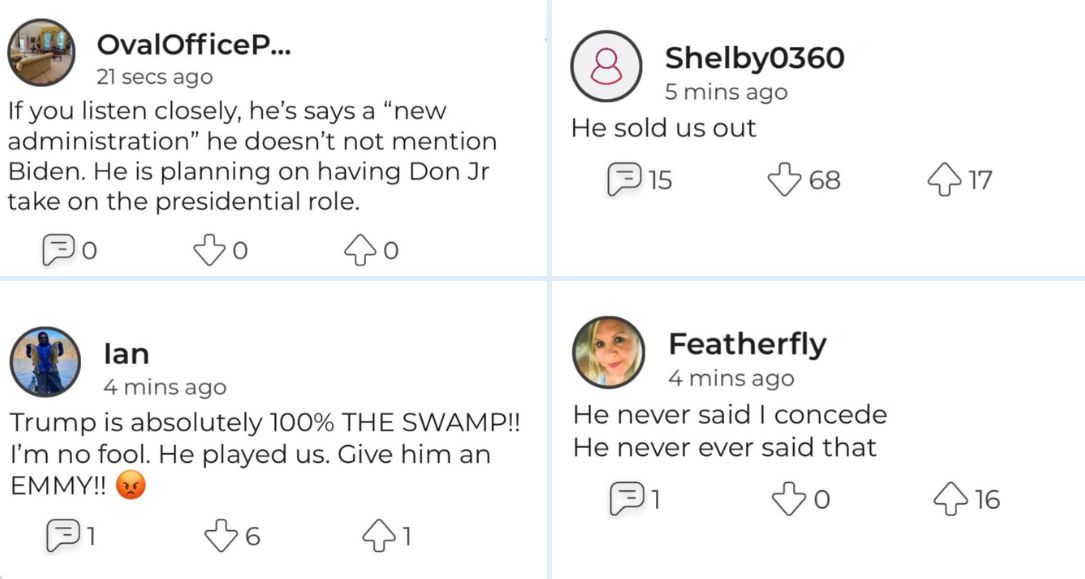Image resolution: width=1085 pixels, height=579 pixels.
Task: Click the reply bubble on OvalOfficeP's comment
Action: 58,250
